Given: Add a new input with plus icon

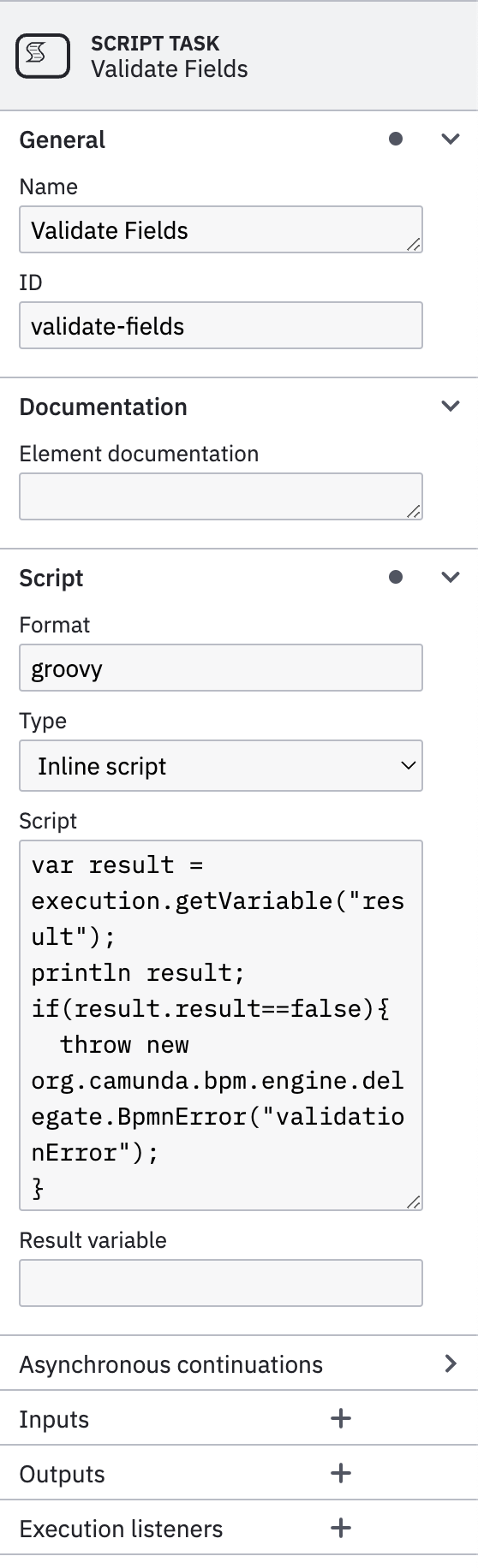Looking at the screenshot, I should point(341,1418).
